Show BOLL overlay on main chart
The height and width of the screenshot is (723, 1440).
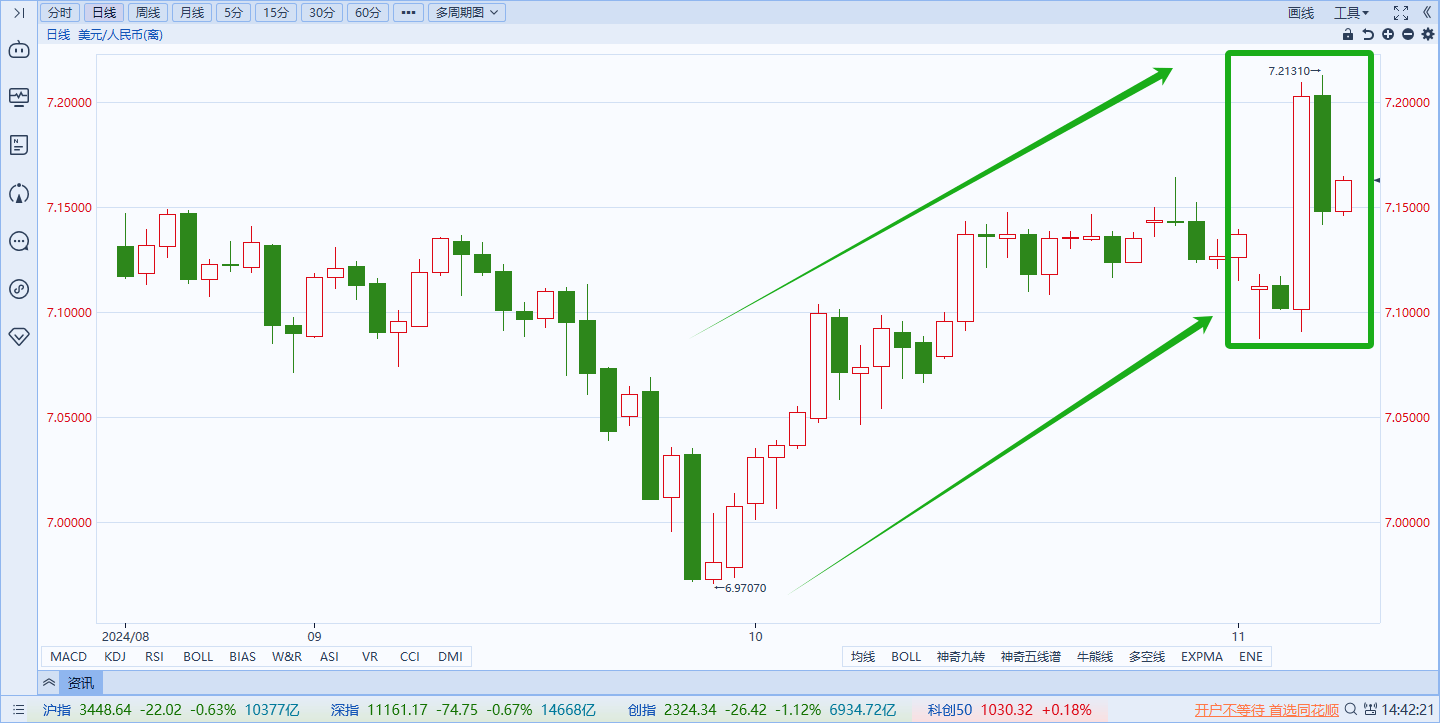906,657
